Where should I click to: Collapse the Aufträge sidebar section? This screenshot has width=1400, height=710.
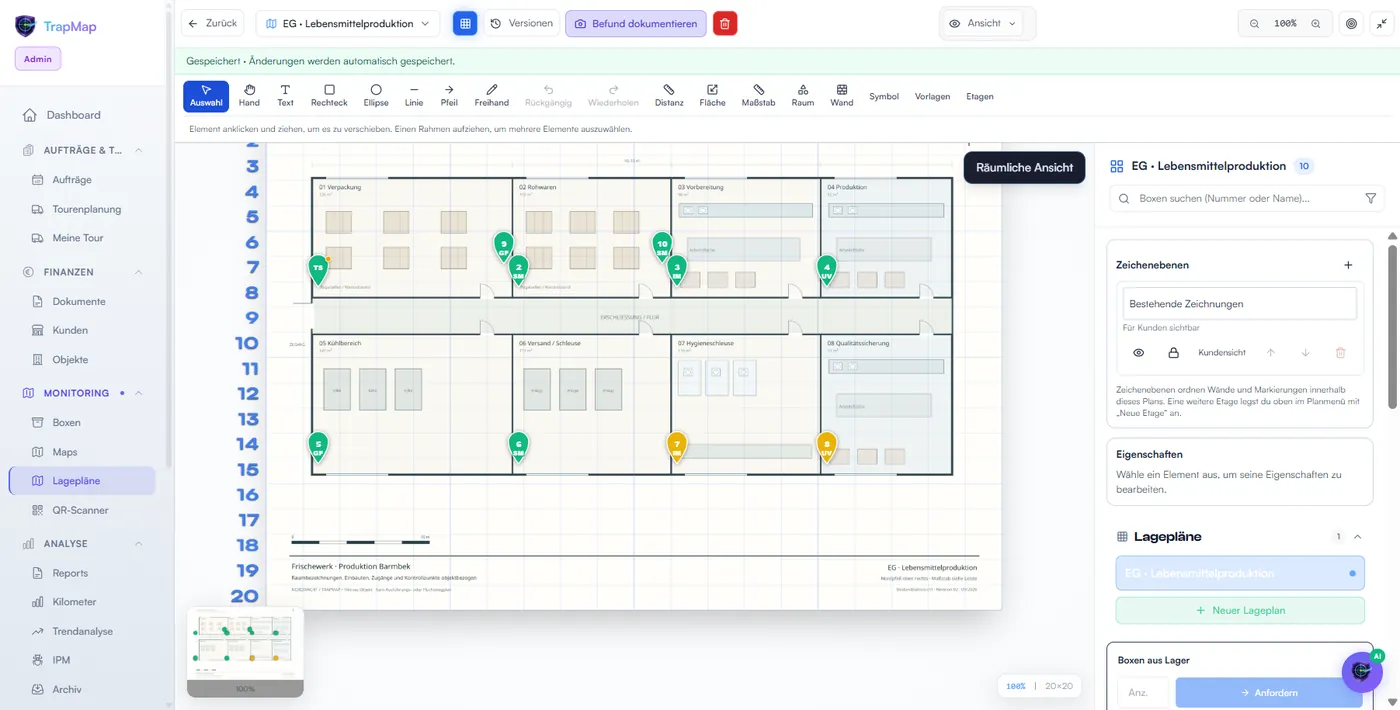(x=138, y=150)
